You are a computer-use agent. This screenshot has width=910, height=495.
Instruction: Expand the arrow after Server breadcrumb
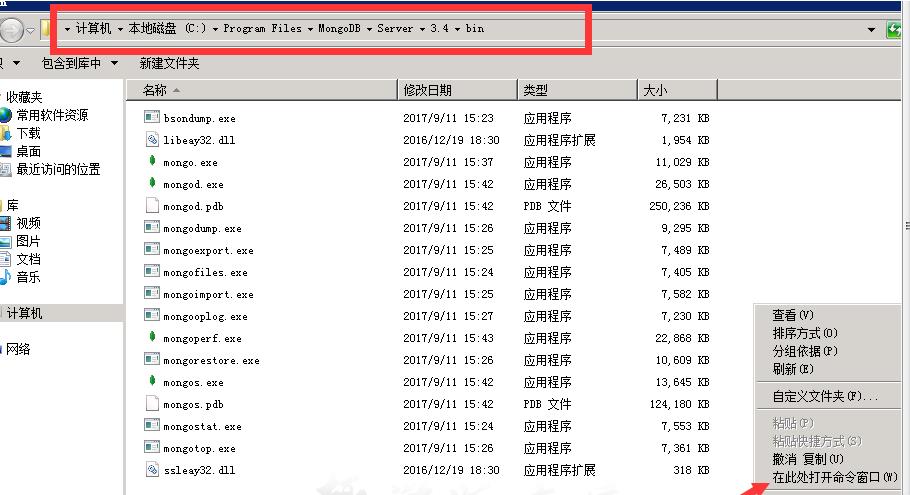pyautogui.click(x=422, y=29)
